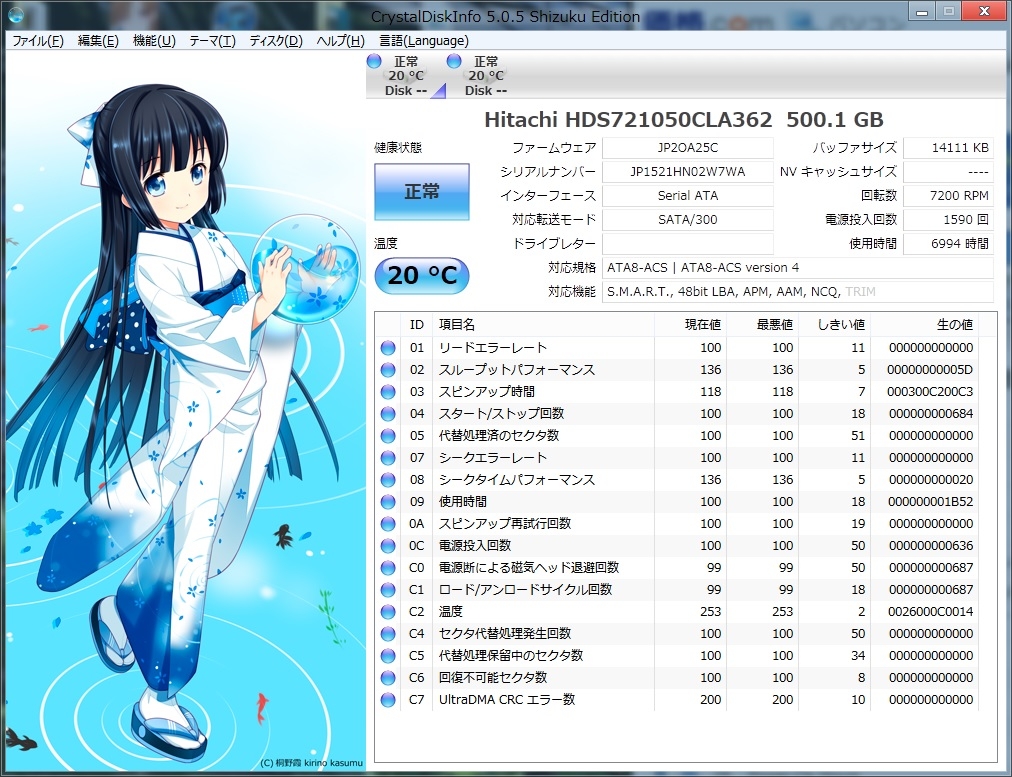The height and width of the screenshot is (777, 1012).
Task: Click the status orb for row C2 温度
Action: point(388,611)
